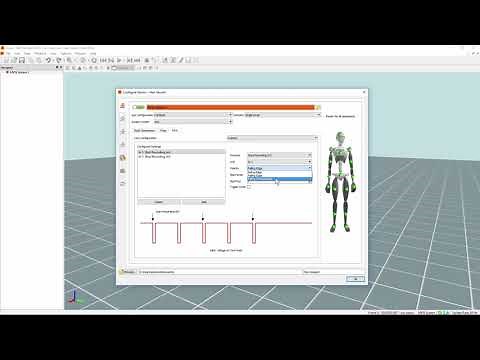Select the third icon in dialog sidebar
The height and width of the screenshot is (360, 480).
123,131
